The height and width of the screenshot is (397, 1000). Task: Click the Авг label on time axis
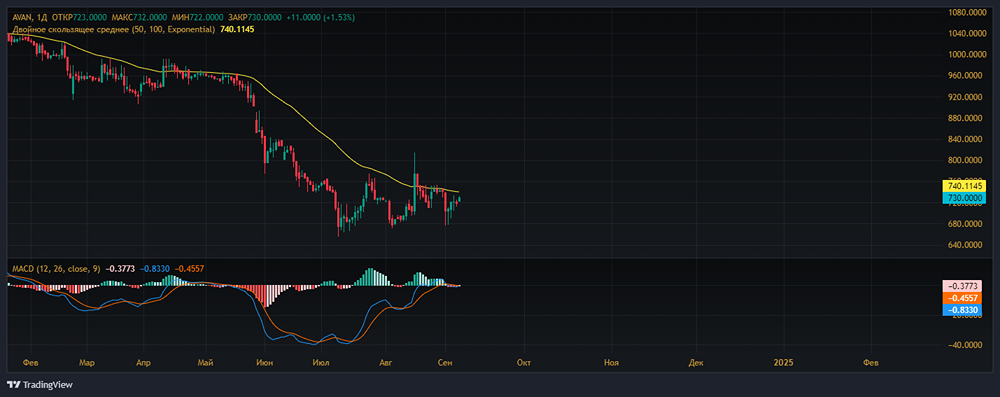(385, 363)
